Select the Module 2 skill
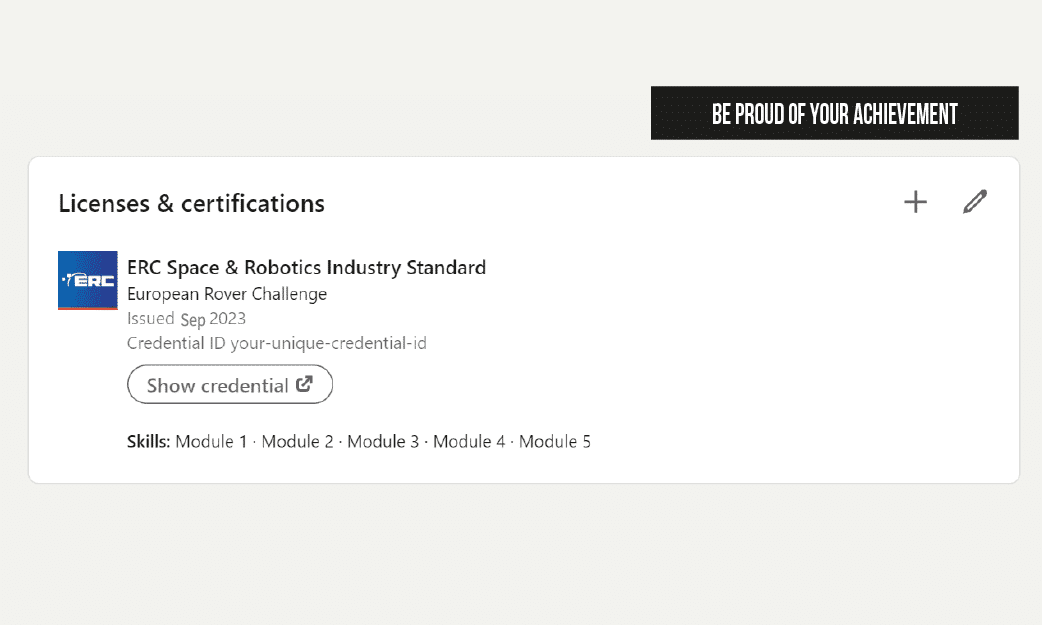 click(x=297, y=441)
